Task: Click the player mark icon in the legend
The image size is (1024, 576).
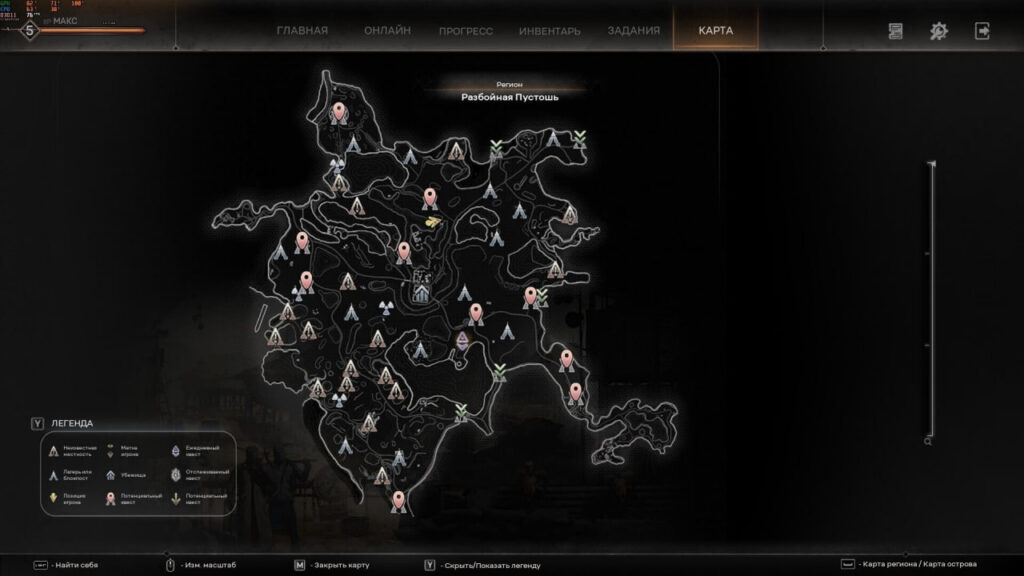Action: coord(110,451)
